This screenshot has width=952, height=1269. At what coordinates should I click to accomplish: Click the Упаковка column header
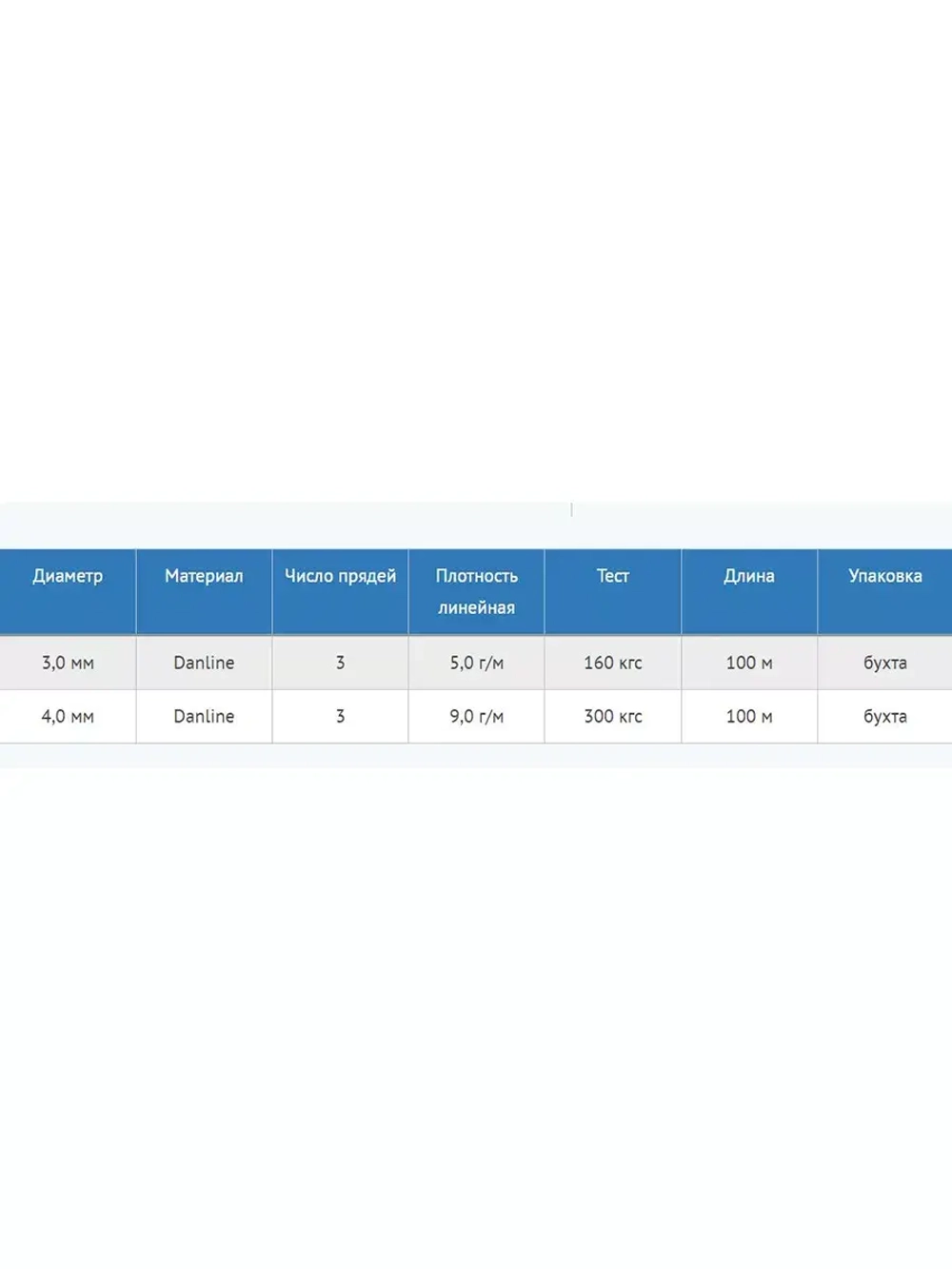point(885,591)
